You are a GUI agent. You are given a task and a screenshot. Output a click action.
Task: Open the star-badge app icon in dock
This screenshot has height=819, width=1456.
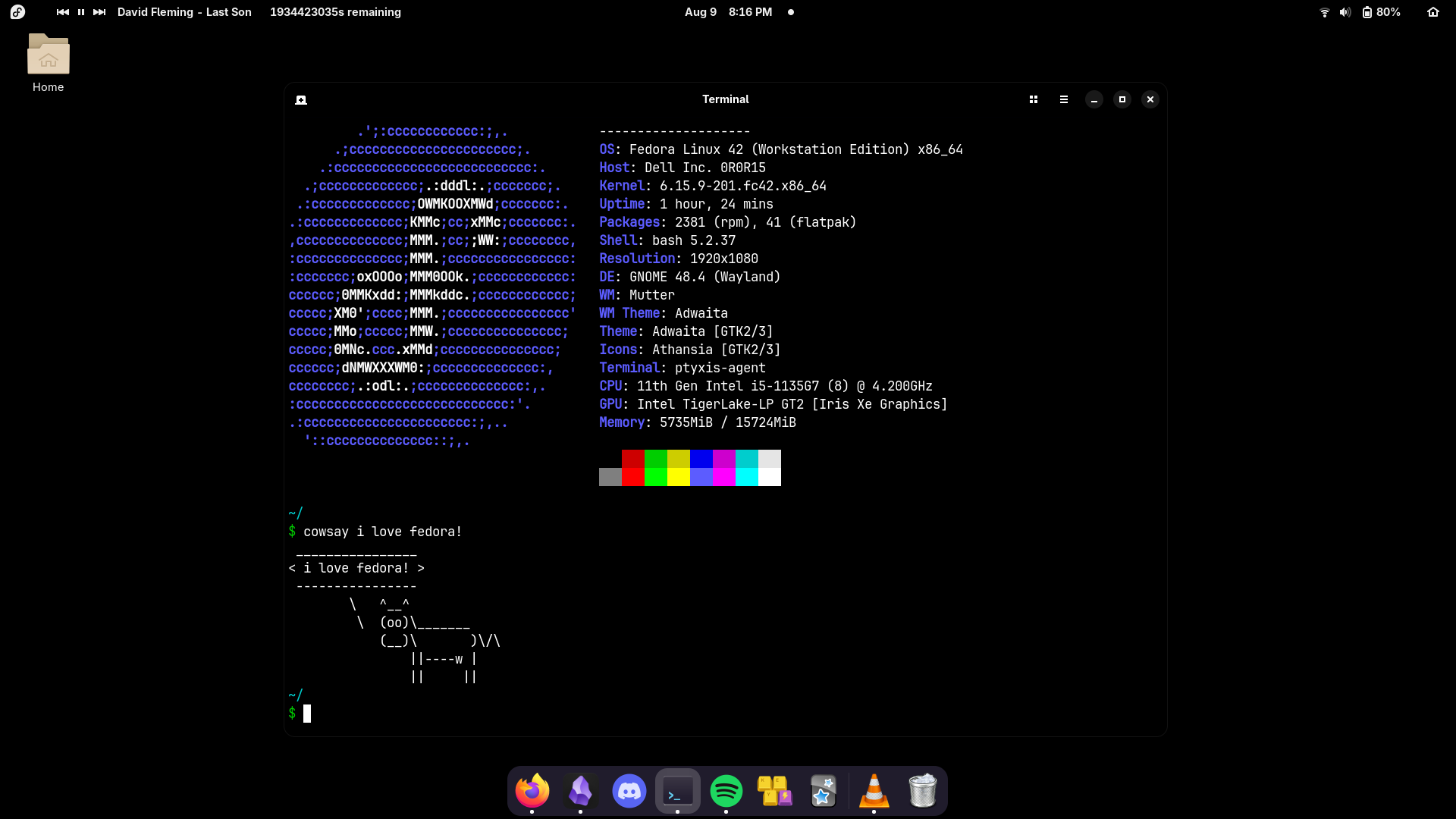pyautogui.click(x=824, y=791)
